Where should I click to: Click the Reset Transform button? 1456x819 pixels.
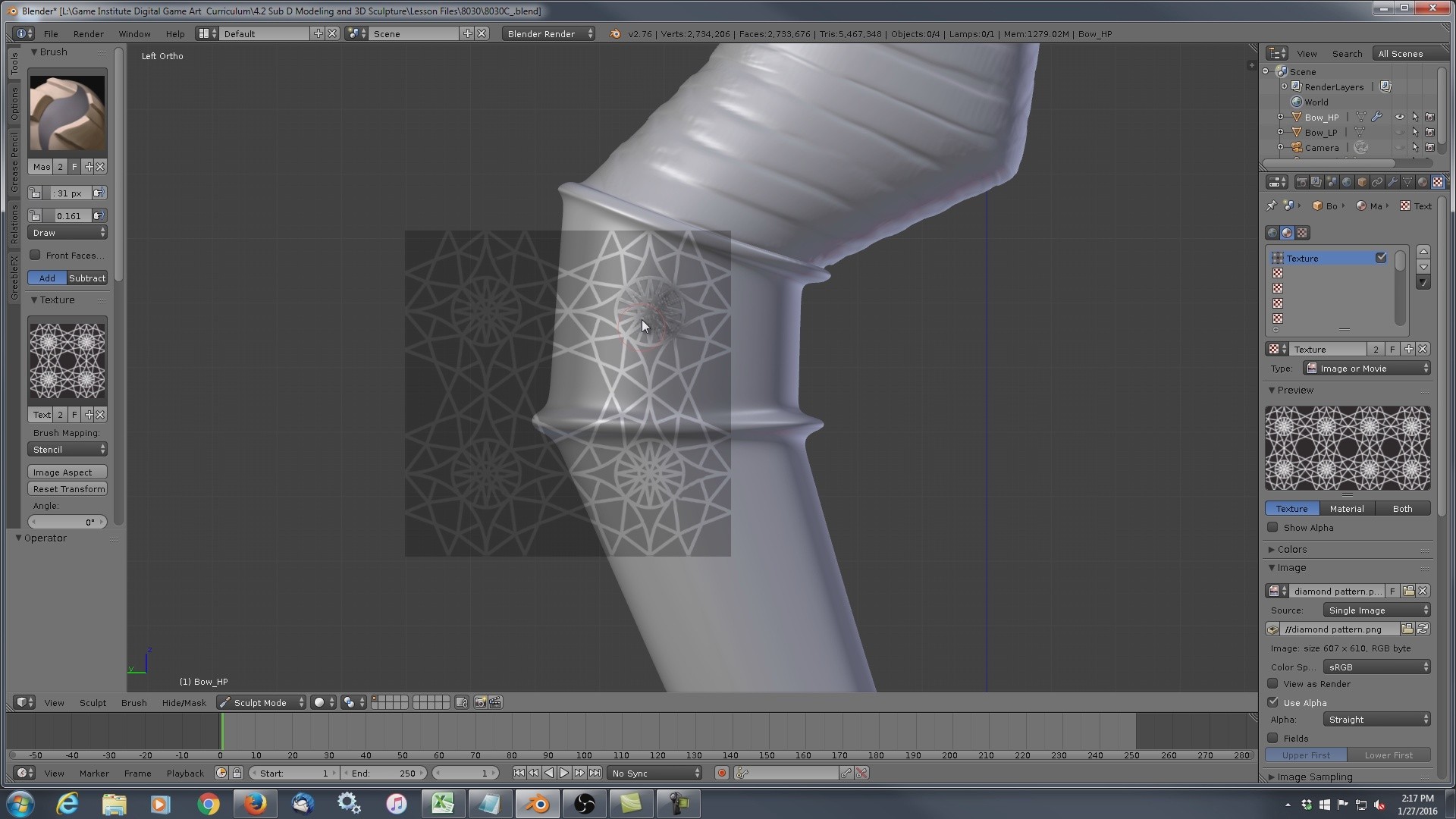click(67, 489)
